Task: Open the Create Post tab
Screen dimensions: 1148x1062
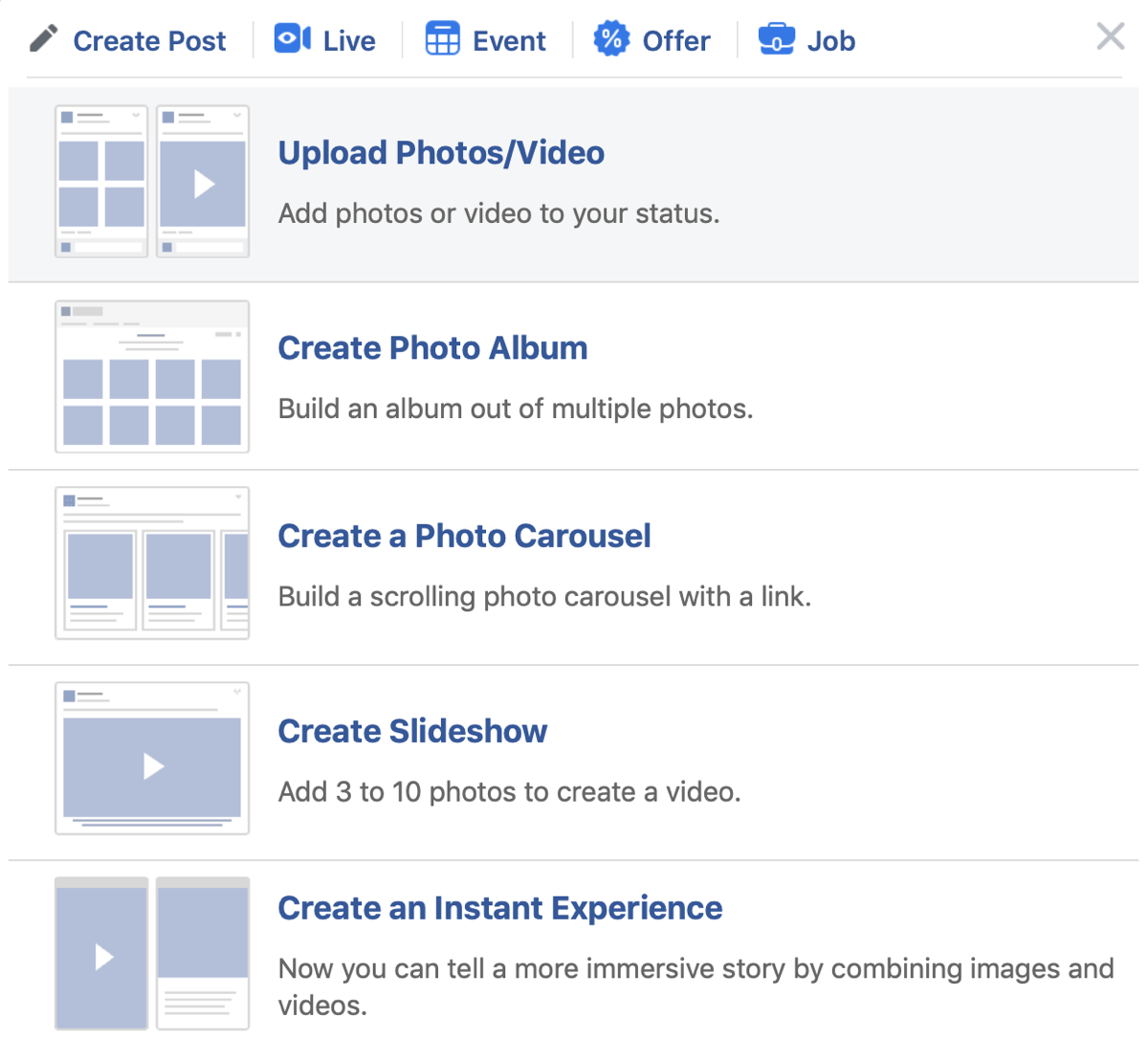Action: tap(149, 41)
